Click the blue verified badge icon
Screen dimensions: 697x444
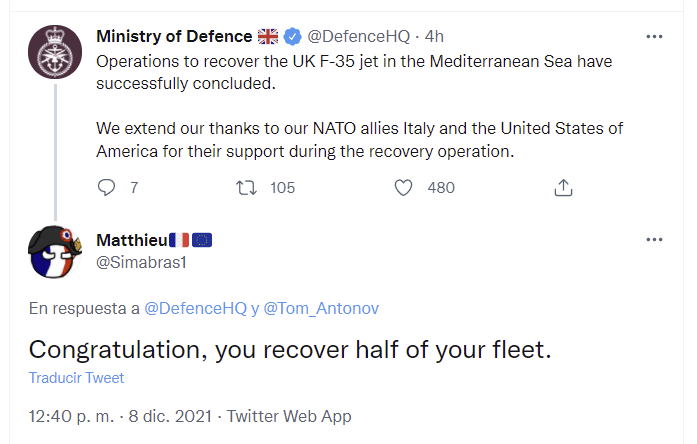pos(292,36)
